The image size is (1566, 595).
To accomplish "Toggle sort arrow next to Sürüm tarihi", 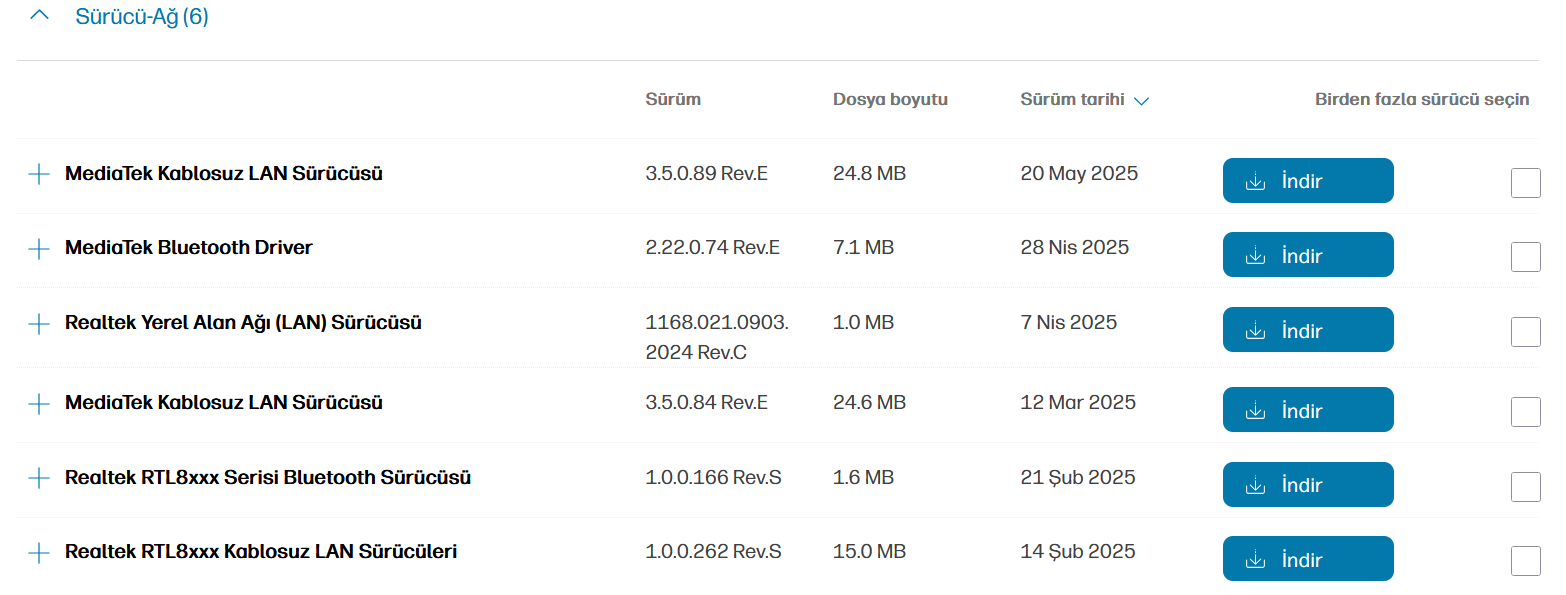I will pyautogui.click(x=1142, y=101).
